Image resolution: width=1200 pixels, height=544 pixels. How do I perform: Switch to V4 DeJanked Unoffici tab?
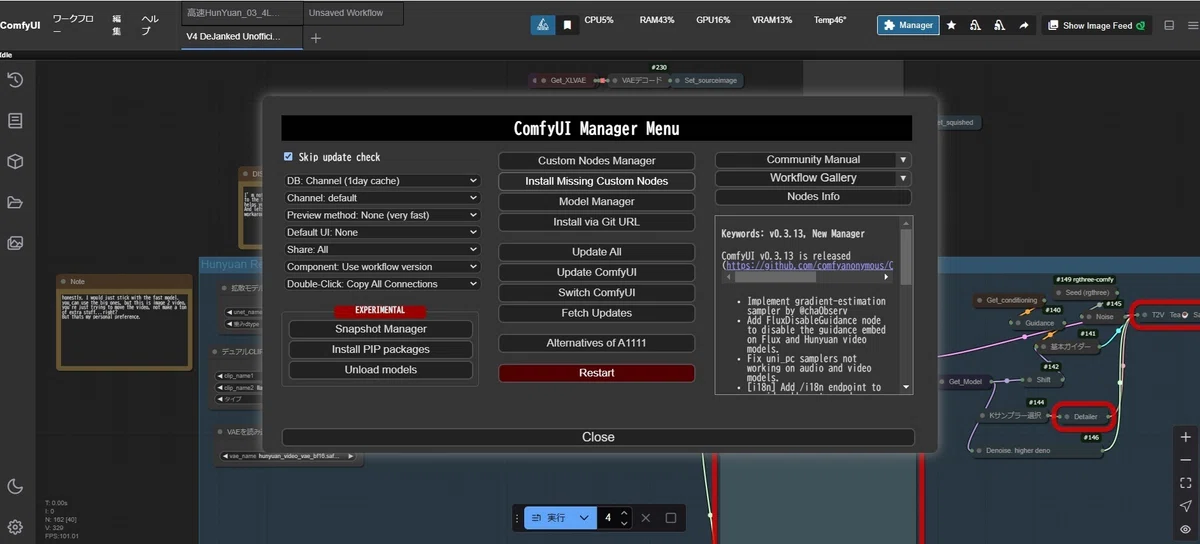click(x=241, y=37)
